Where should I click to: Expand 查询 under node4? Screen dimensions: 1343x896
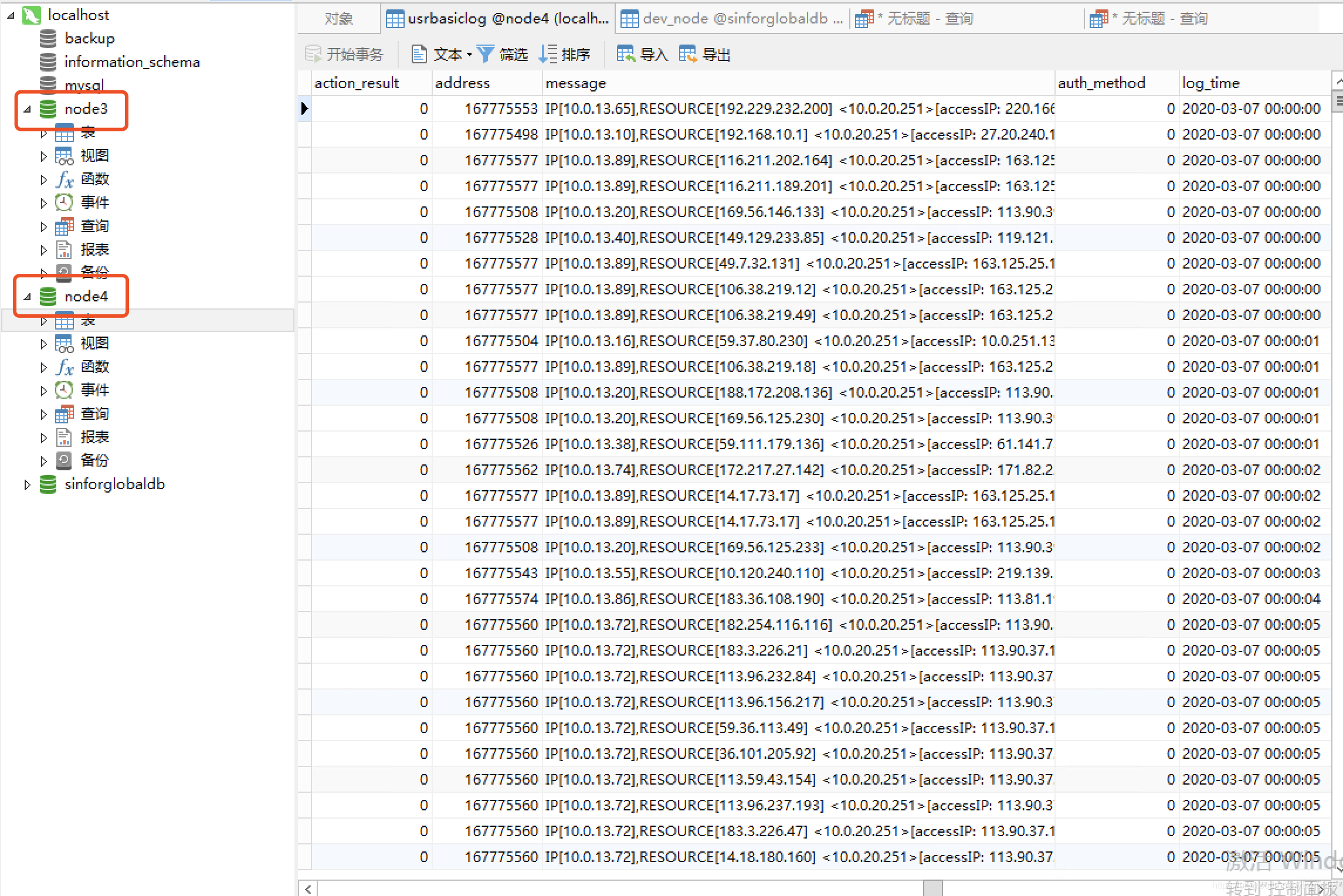(x=43, y=414)
